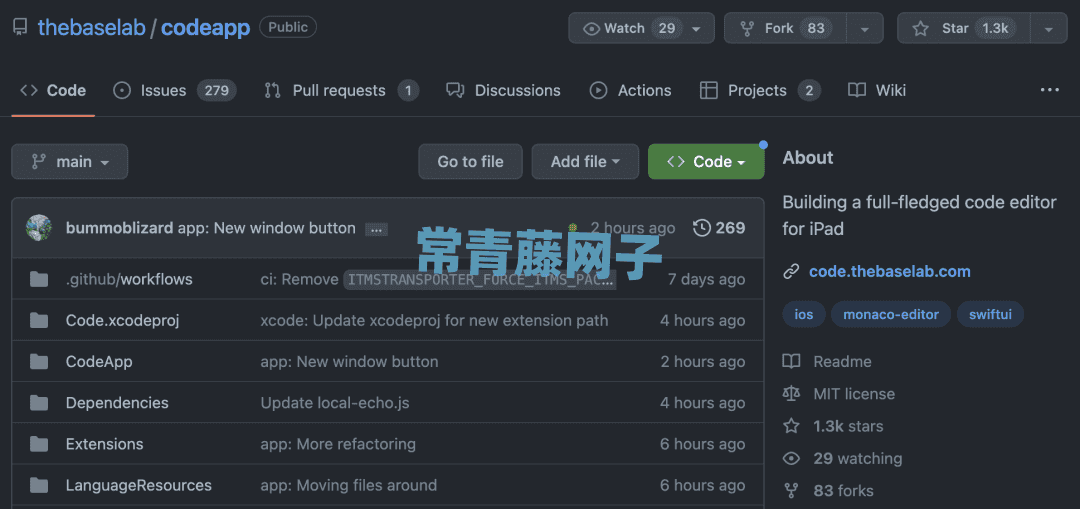Open the fork options dropdown arrow

pos(865,28)
